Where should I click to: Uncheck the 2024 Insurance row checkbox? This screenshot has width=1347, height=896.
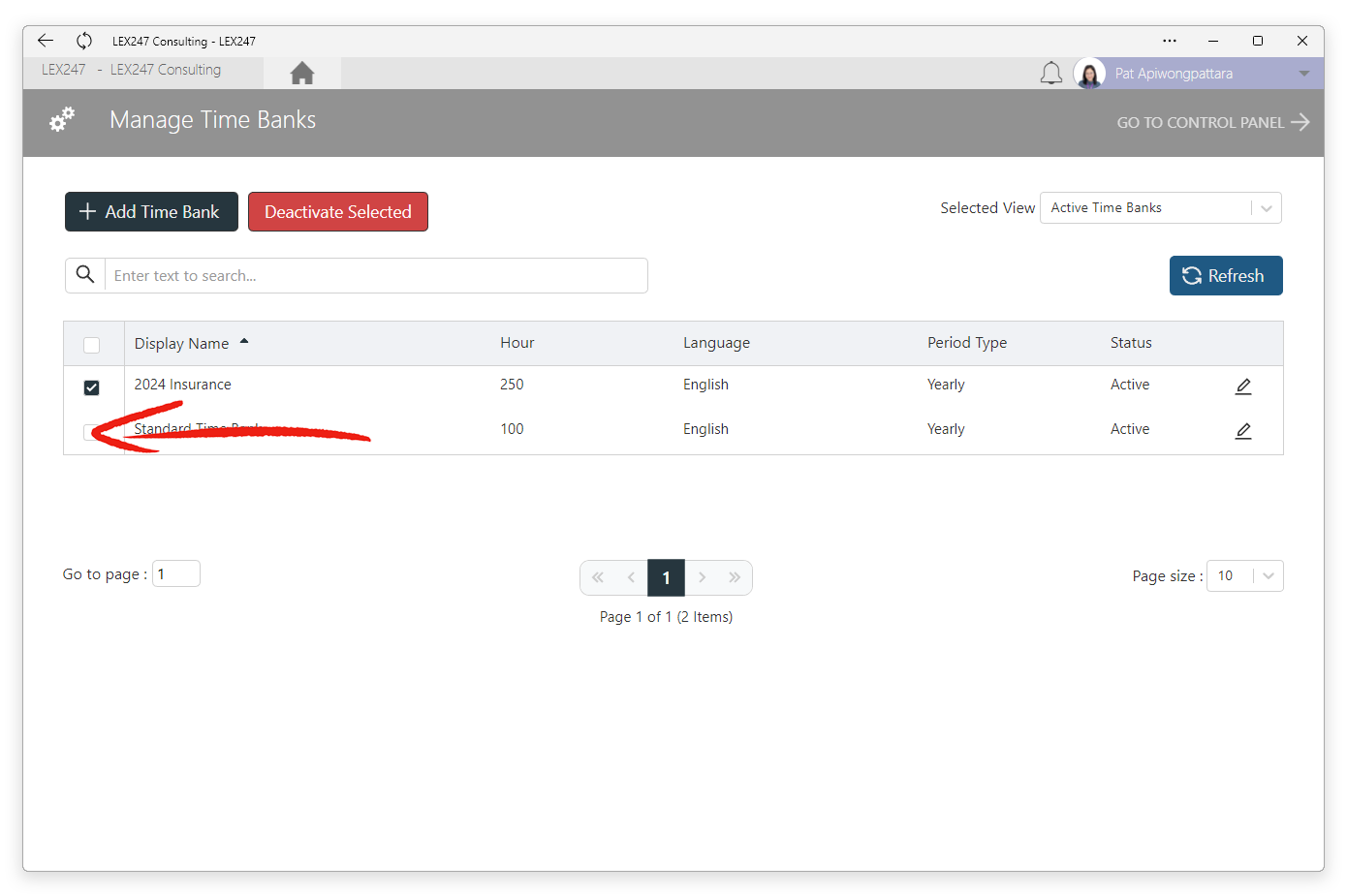click(x=92, y=387)
